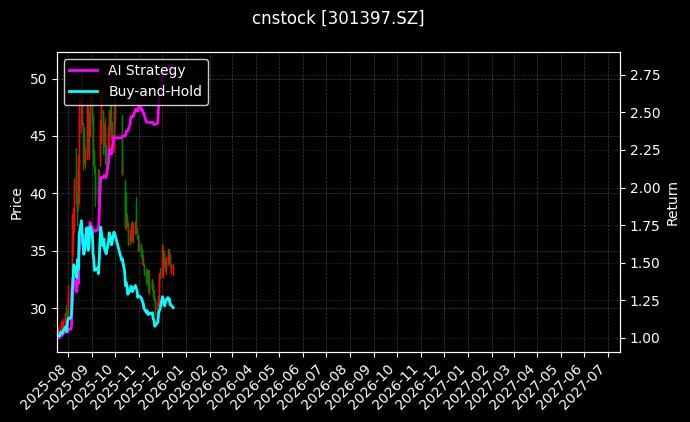Click the magenta AI Strategy legend line
Viewport: 690px width, 422px height.
coord(83,70)
